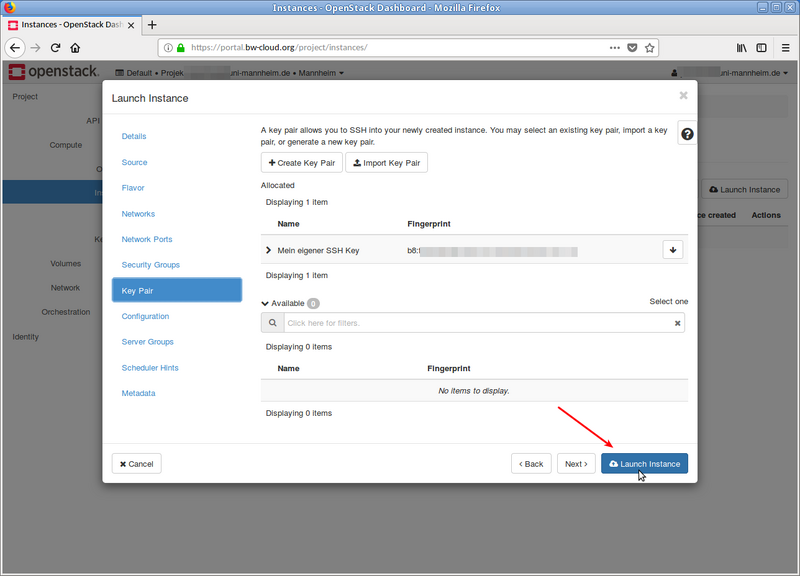Viewport: 800px width, 576px height.
Task: Clear the filter field using the x icon
Action: tap(677, 322)
